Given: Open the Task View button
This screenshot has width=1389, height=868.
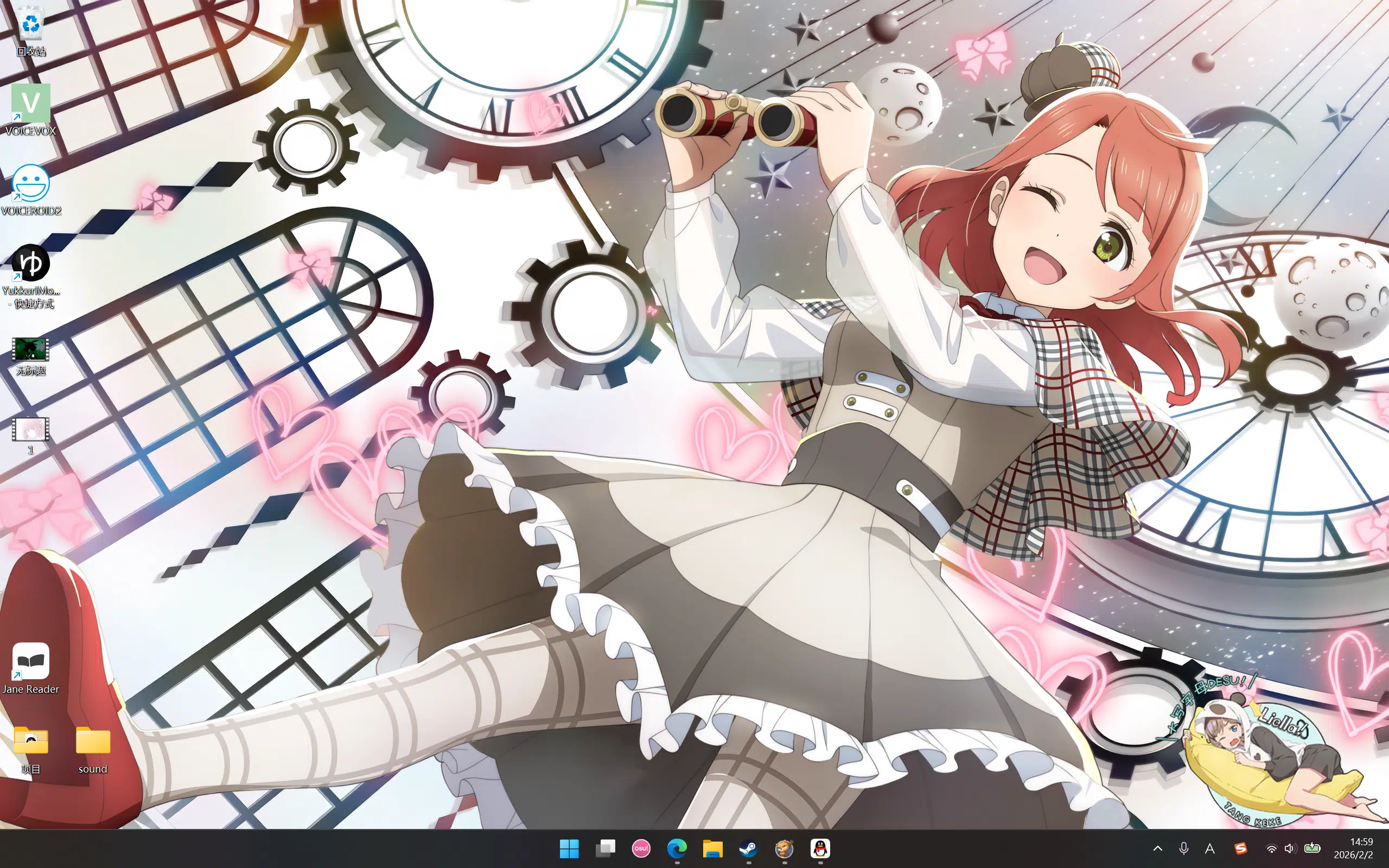Looking at the screenshot, I should click(606, 848).
